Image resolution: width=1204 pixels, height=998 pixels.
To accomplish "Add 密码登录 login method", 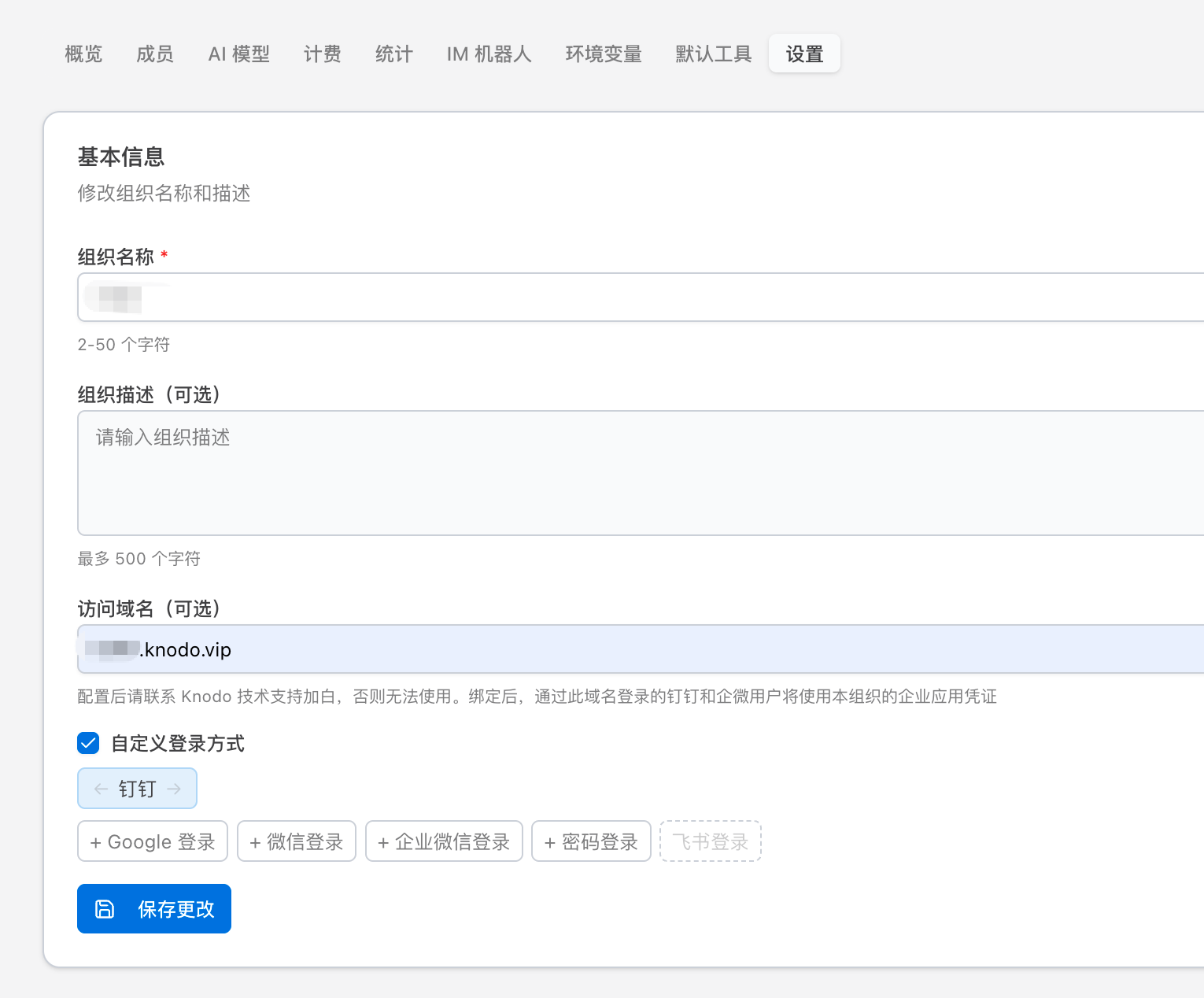I will click(591, 841).
